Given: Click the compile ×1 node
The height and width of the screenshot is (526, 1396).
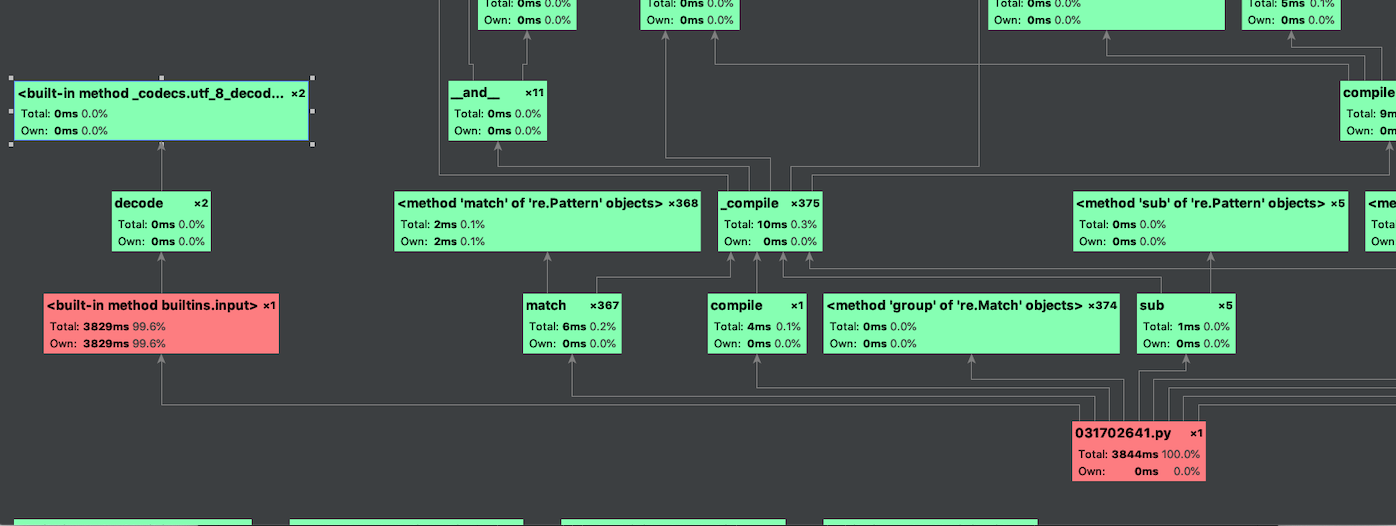Looking at the screenshot, I should pos(757,323).
